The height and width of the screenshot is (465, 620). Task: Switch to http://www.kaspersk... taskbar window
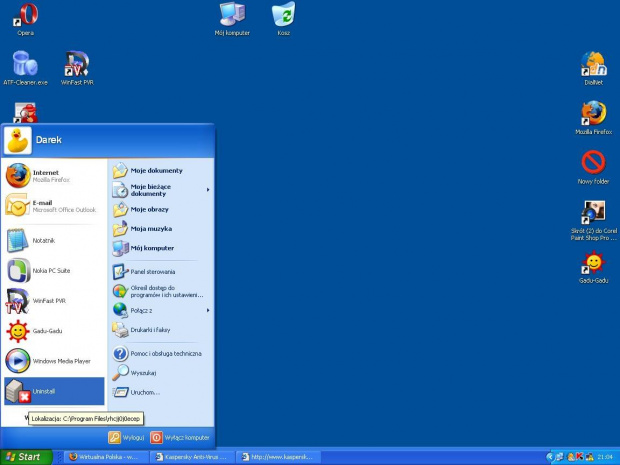point(278,457)
